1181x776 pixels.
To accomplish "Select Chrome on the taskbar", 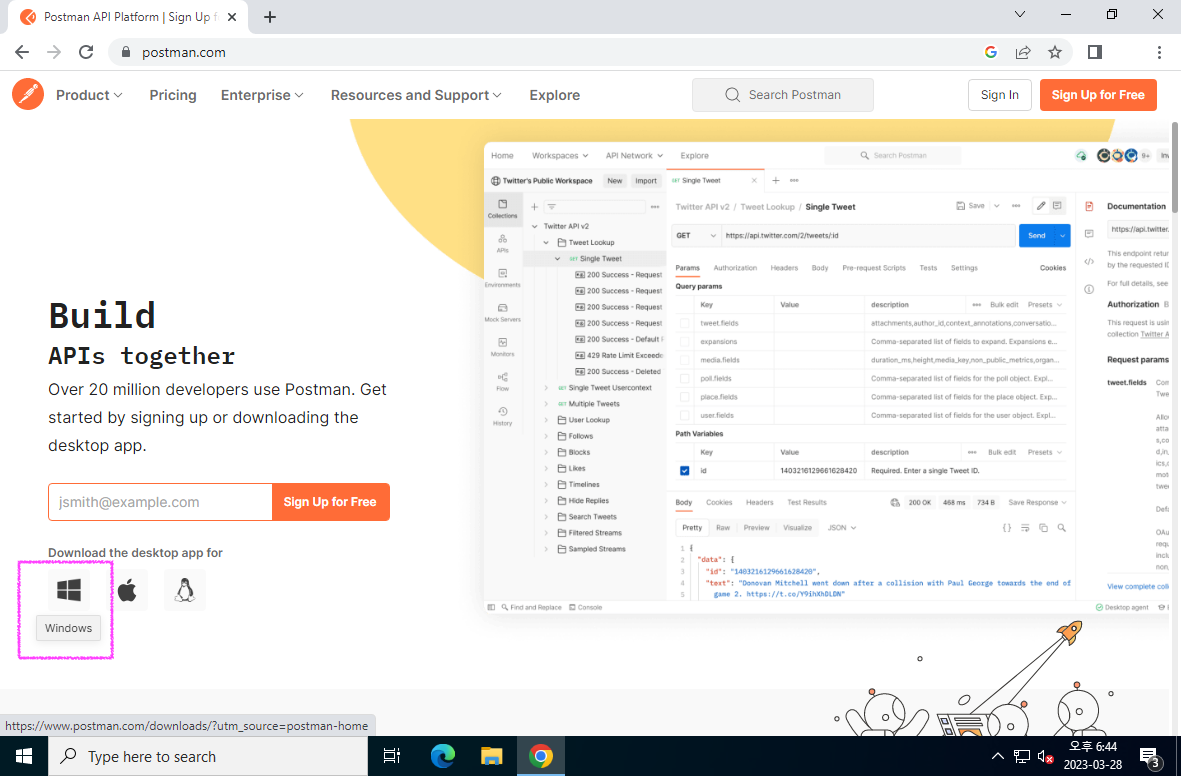I will (541, 756).
